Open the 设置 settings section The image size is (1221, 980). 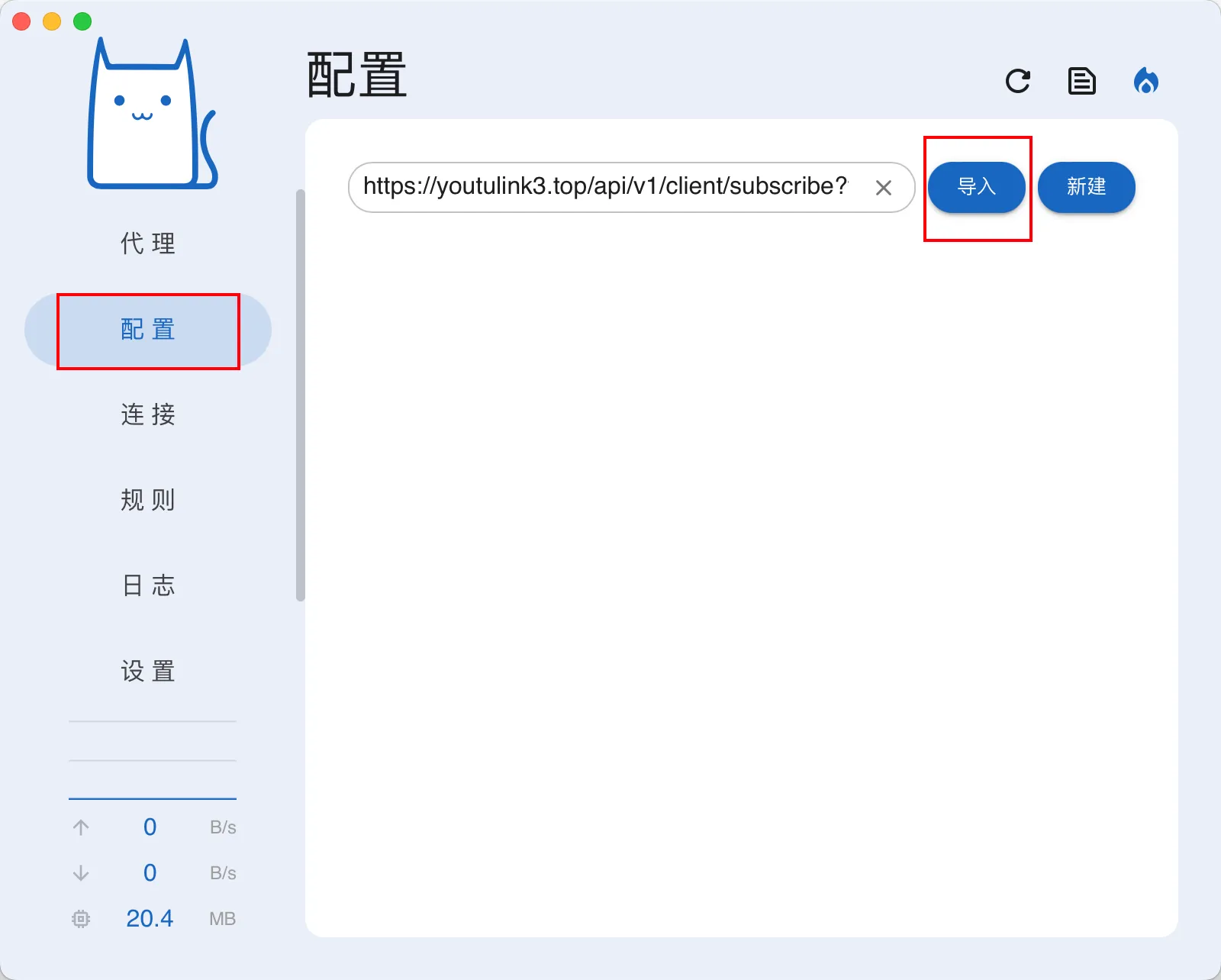[x=147, y=671]
